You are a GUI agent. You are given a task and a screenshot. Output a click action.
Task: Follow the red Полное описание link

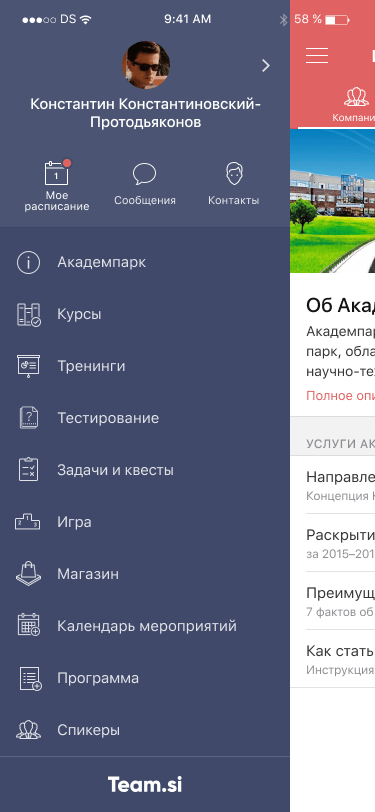click(x=340, y=396)
